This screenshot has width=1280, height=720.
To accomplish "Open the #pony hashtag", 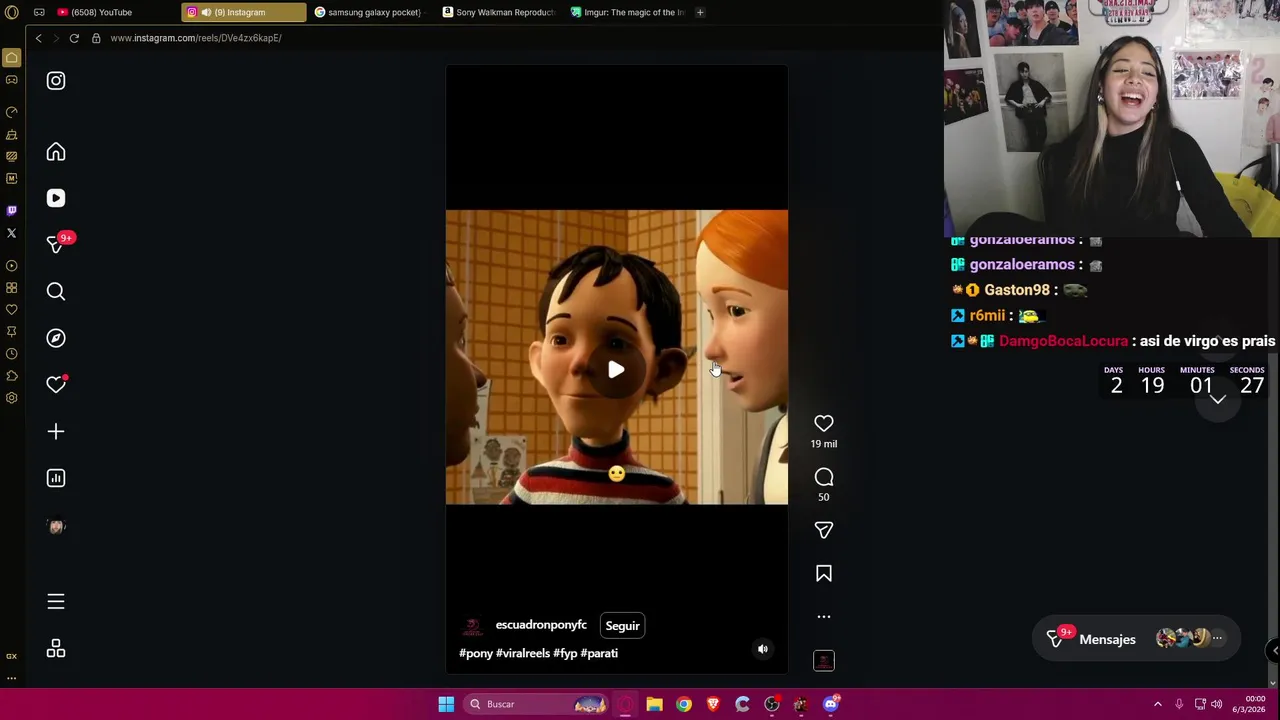I will (x=476, y=653).
